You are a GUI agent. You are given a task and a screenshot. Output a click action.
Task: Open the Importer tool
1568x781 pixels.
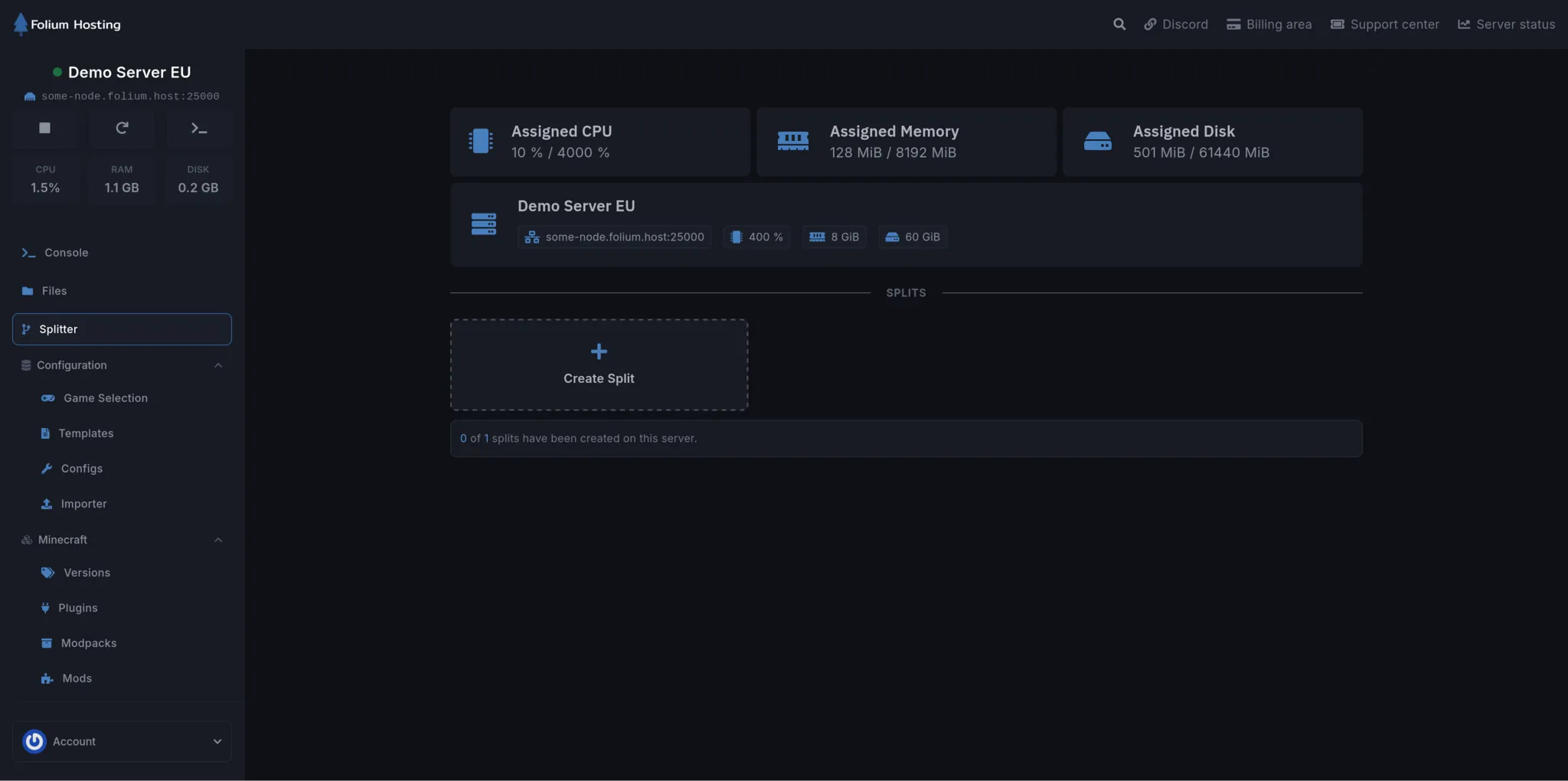[x=84, y=503]
